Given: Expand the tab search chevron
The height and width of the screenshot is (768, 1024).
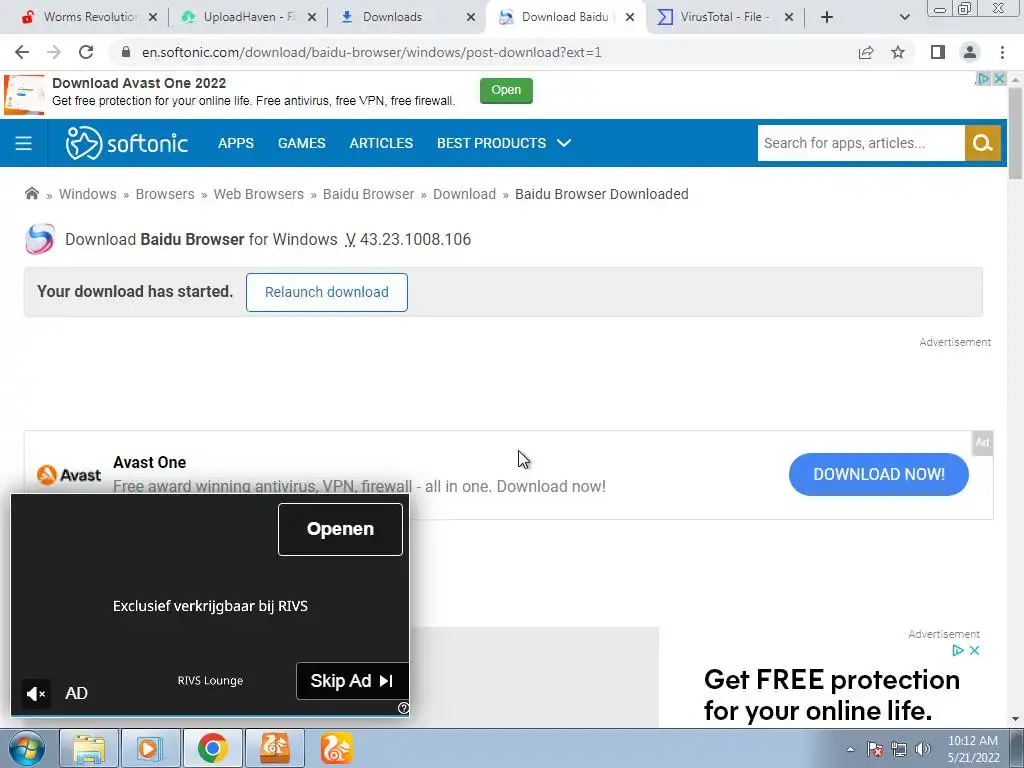Looking at the screenshot, I should (x=904, y=17).
